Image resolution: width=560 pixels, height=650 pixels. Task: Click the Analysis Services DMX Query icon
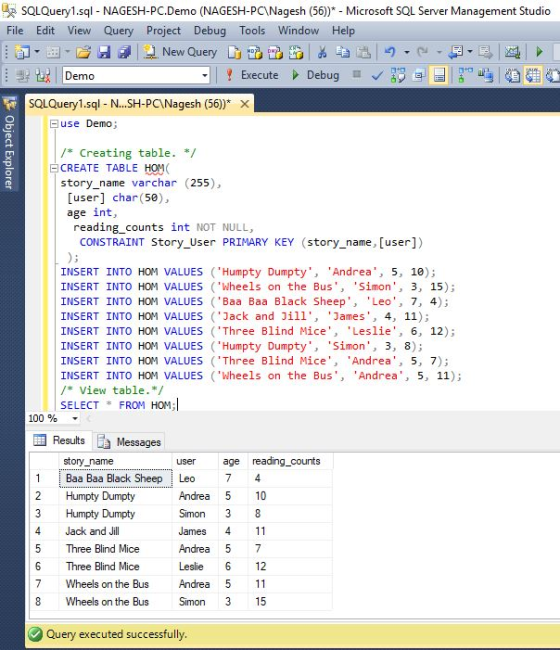(275, 52)
